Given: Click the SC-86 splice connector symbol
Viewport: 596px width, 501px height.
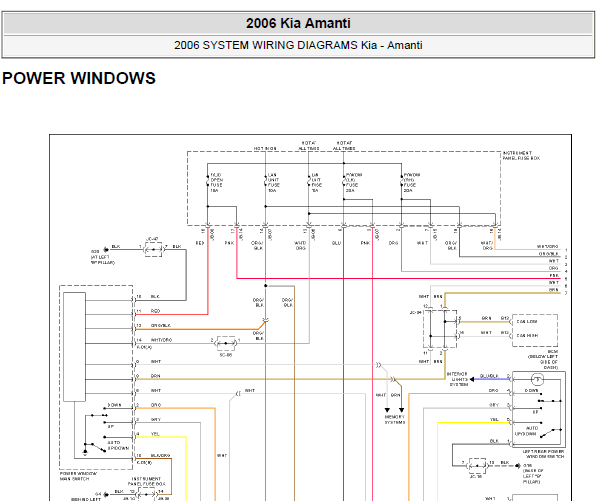Looking at the screenshot, I should pos(226,343).
